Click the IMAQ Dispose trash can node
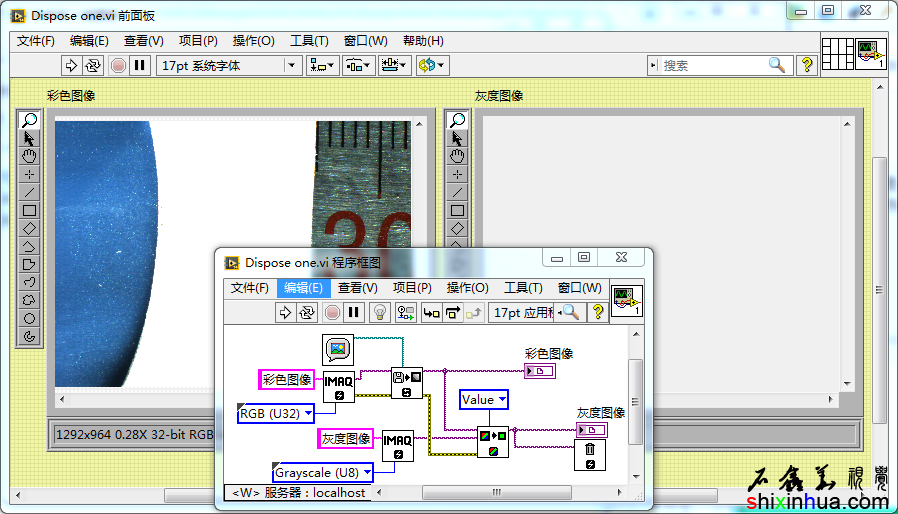 tap(590, 456)
